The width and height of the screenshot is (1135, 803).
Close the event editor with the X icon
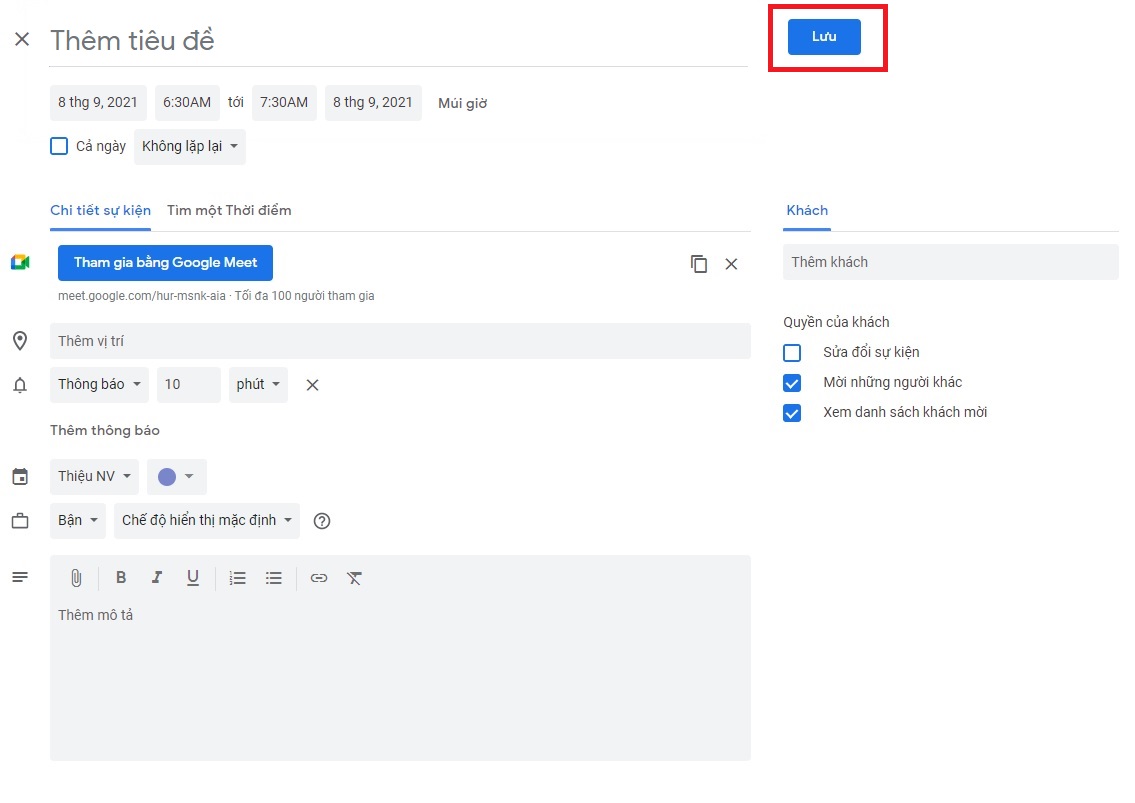click(22, 39)
